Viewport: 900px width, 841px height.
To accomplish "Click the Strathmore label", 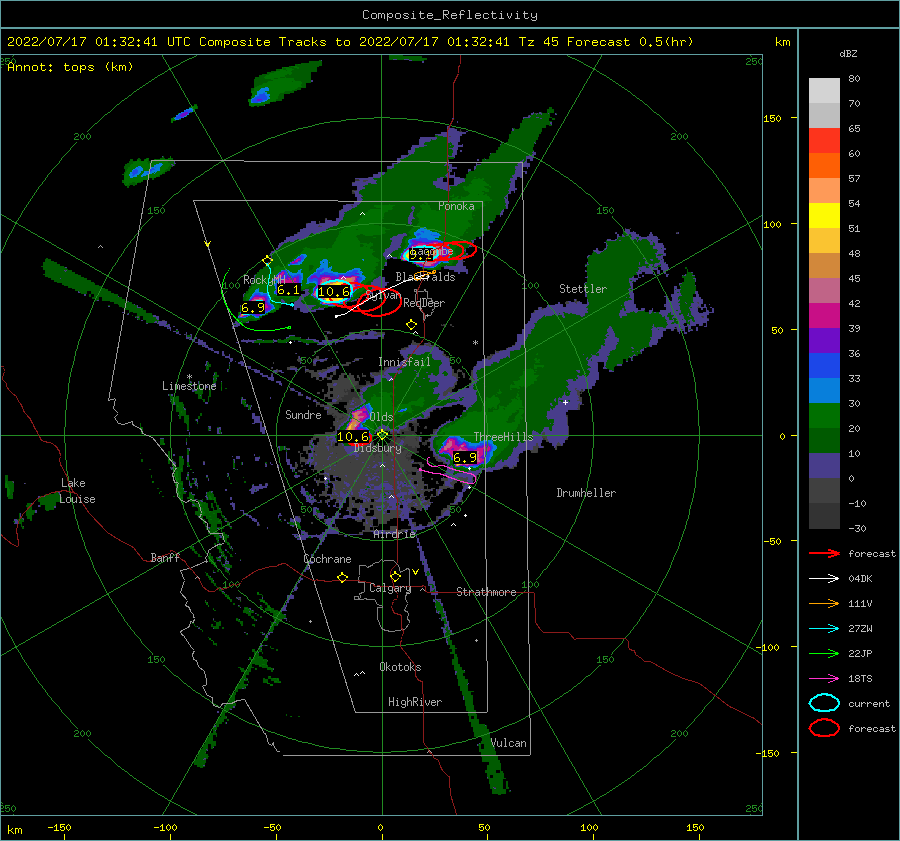I will point(486,592).
